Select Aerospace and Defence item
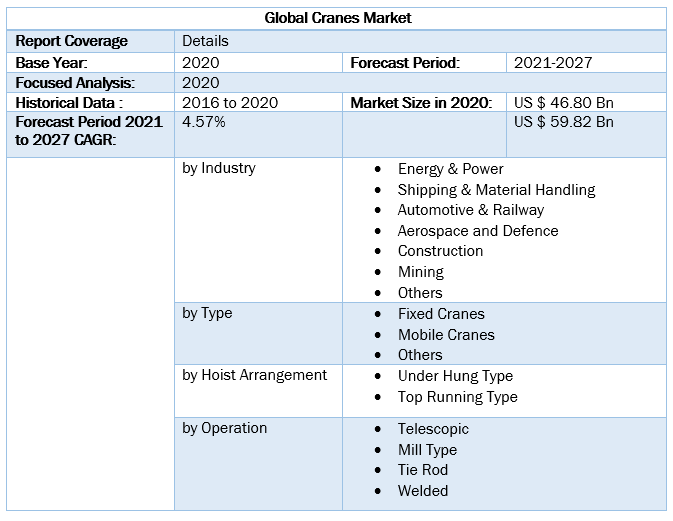Screen dimensions: 673x521 pos(477,230)
